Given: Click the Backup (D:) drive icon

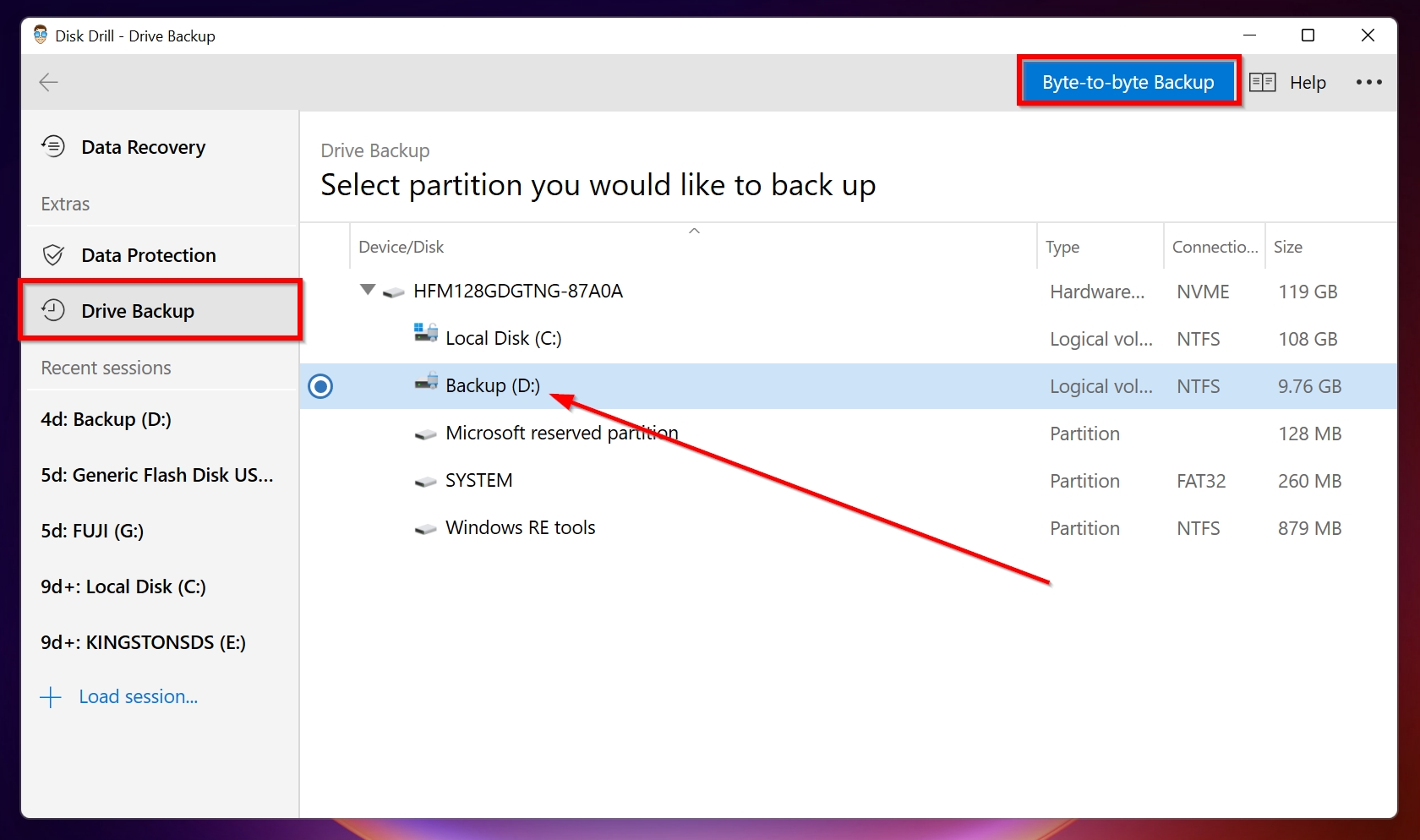Looking at the screenshot, I should (x=426, y=381).
